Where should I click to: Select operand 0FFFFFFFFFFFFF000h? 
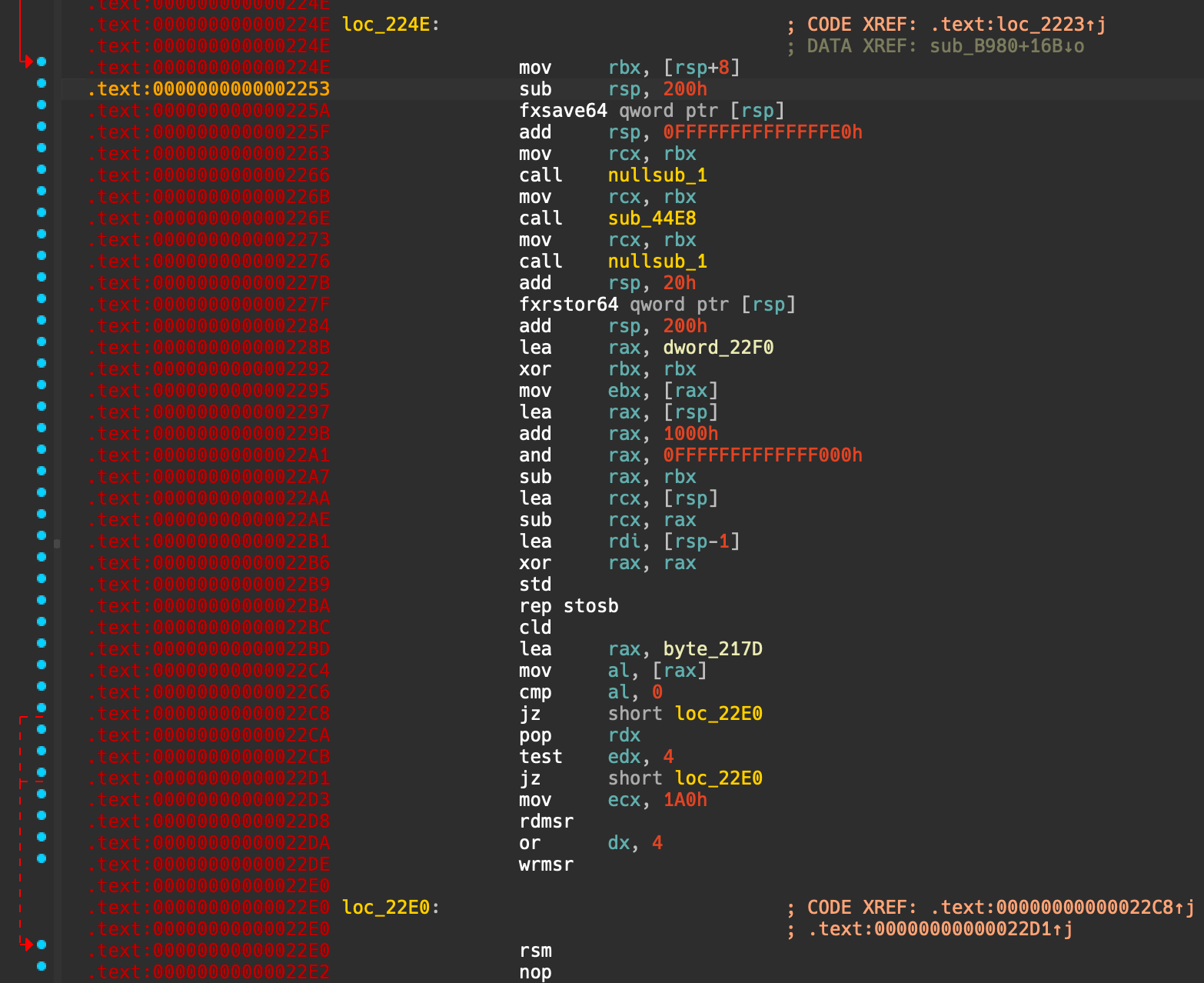tap(763, 455)
